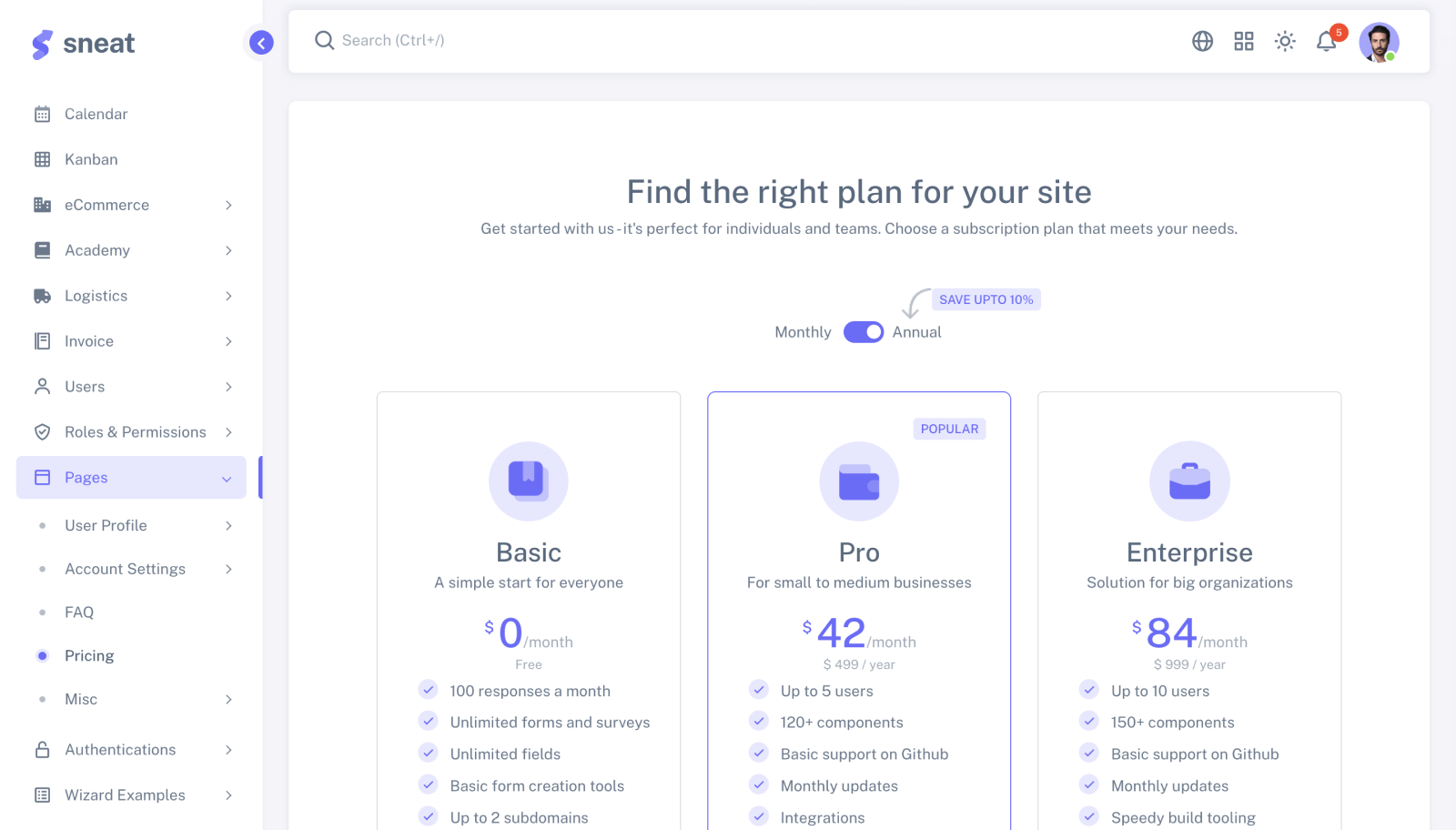Open the shortcuts grid icon
1456x830 pixels.
click(x=1243, y=41)
